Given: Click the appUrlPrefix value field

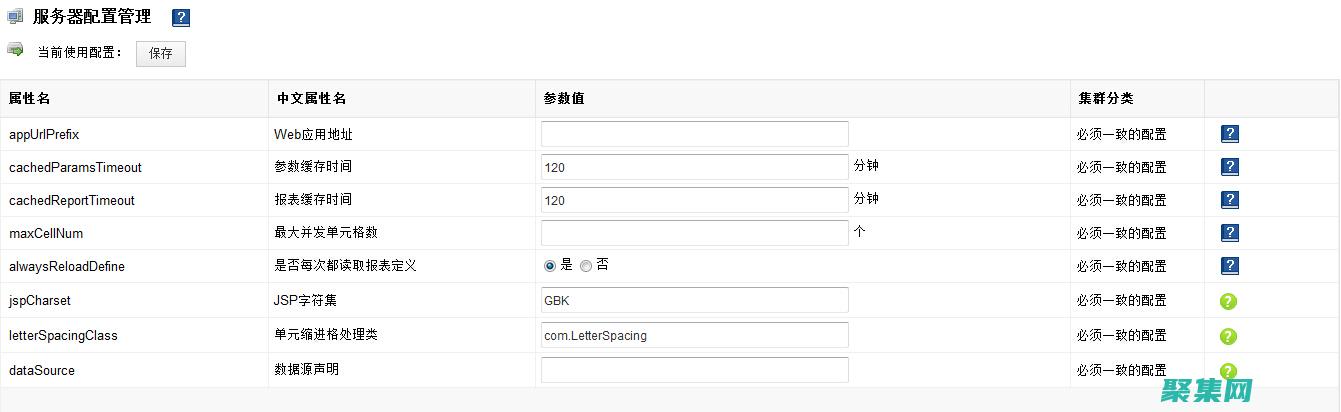Looking at the screenshot, I should pos(694,134).
